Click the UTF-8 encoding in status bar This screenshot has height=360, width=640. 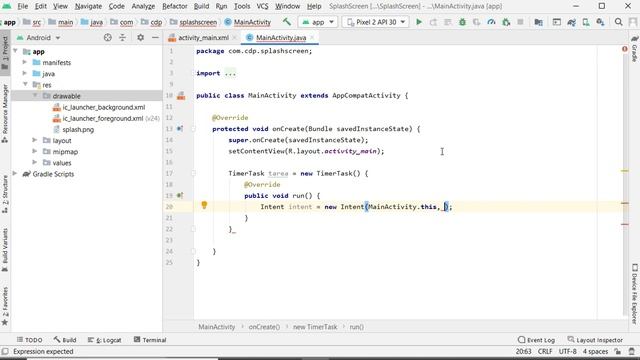click(x=567, y=351)
